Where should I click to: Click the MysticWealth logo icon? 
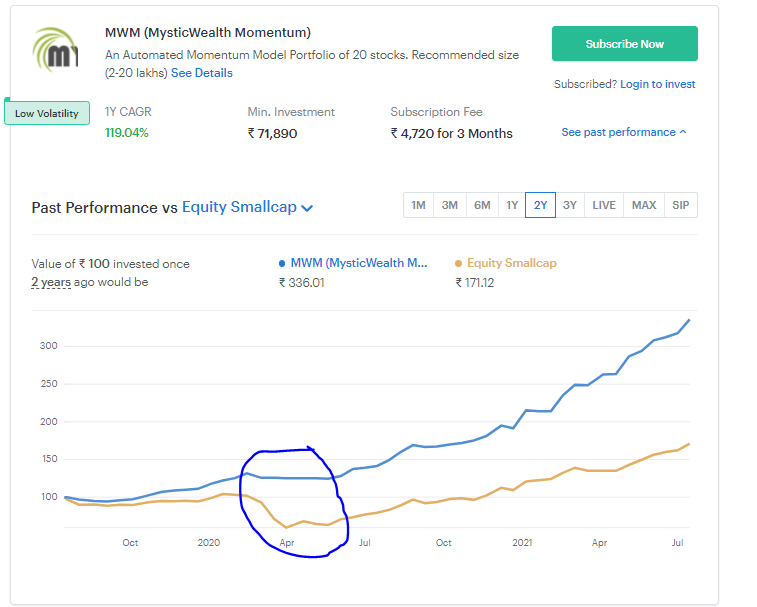pos(55,49)
